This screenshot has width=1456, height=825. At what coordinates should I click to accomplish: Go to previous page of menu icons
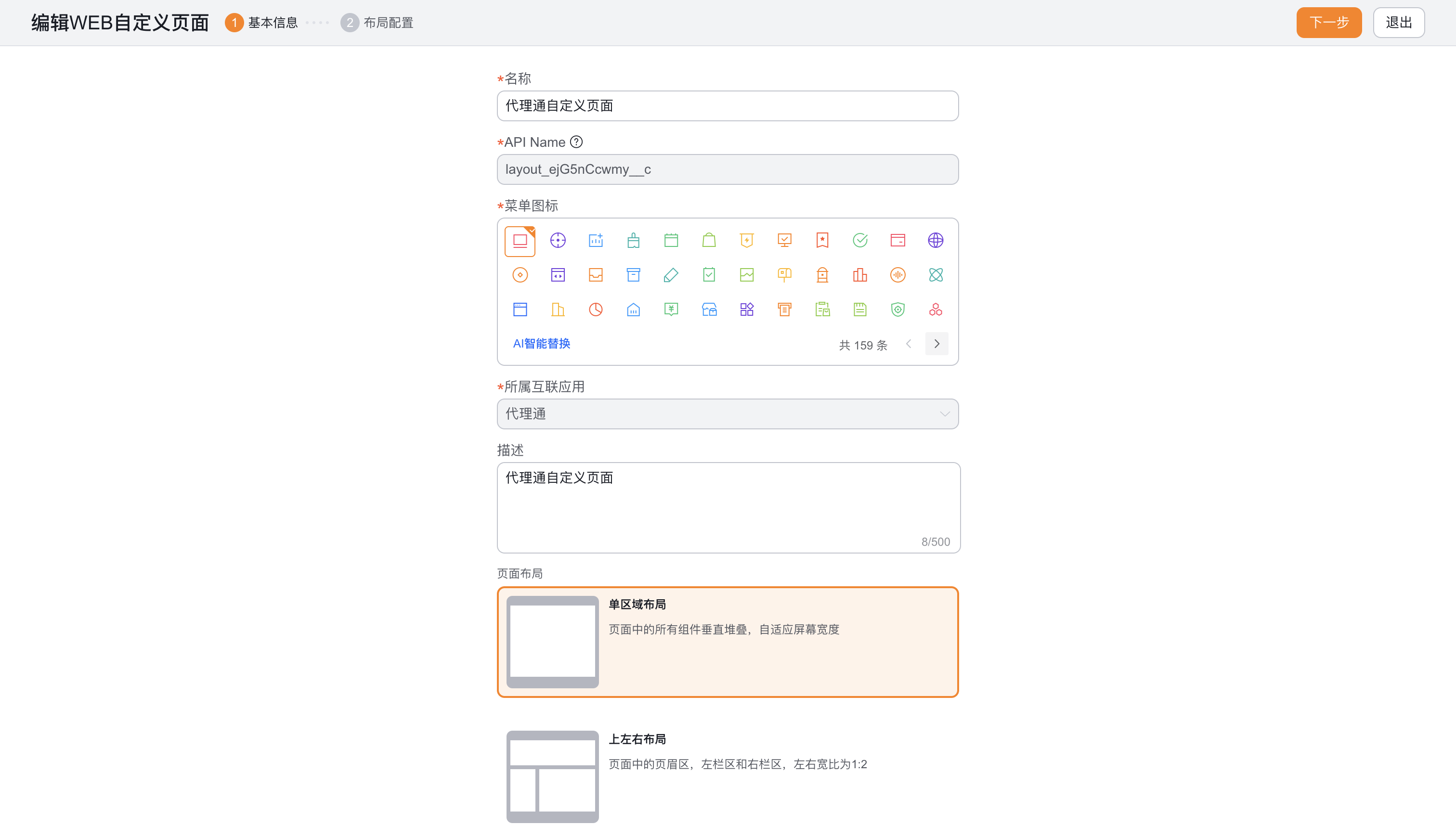coord(908,344)
